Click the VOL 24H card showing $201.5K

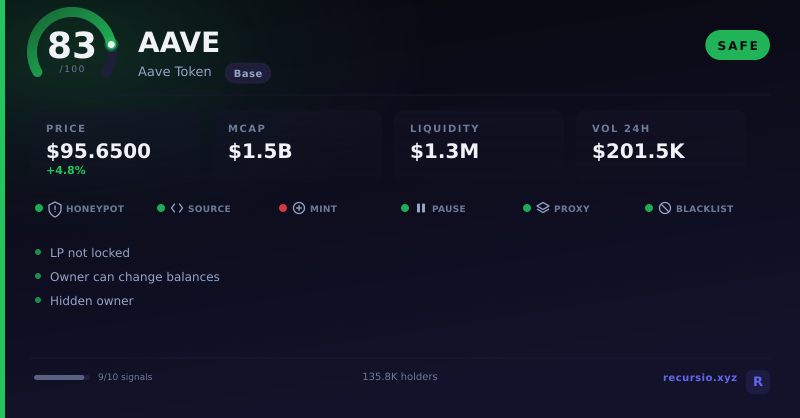point(661,145)
